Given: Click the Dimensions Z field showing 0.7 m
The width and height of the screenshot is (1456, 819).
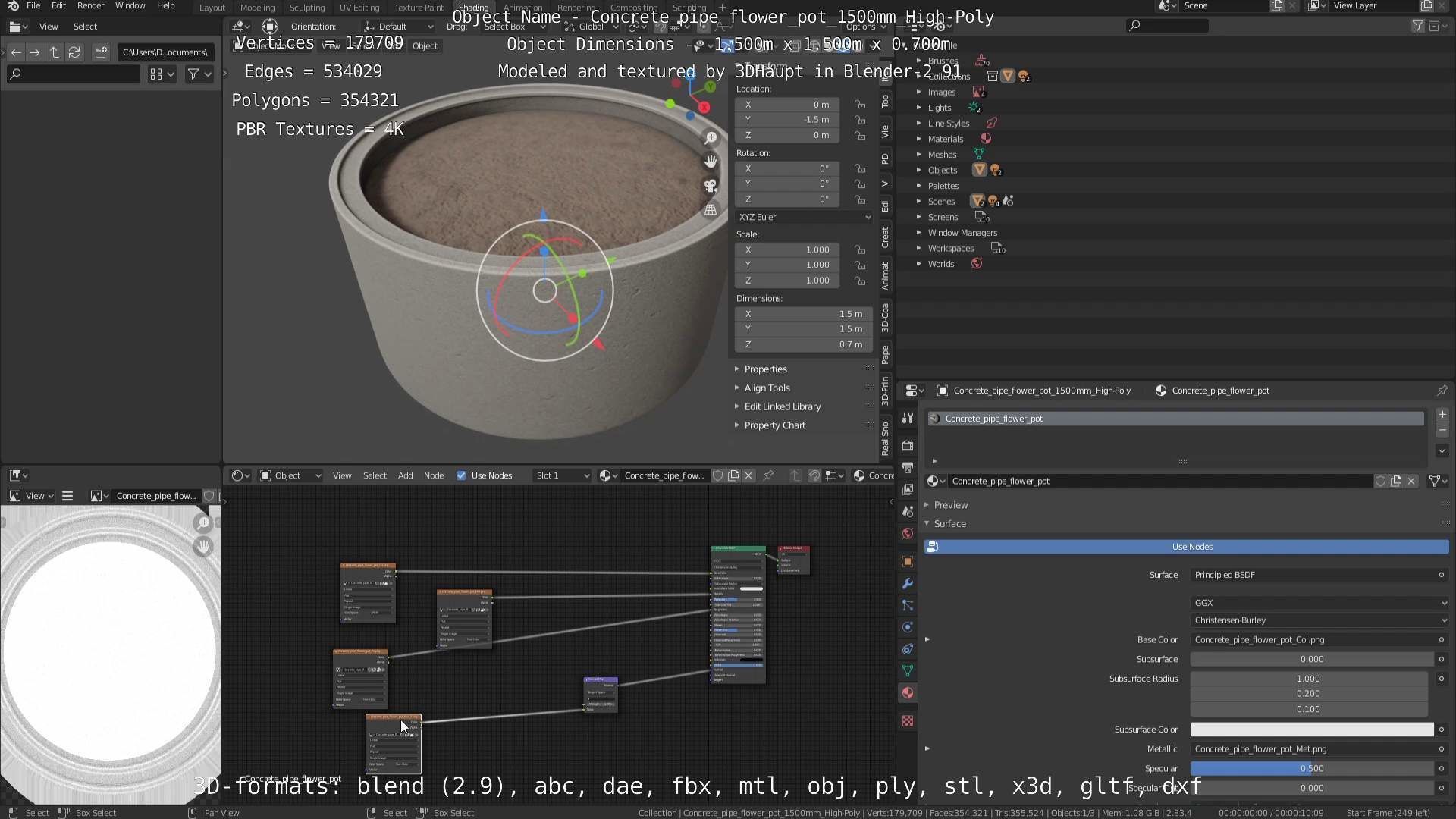Looking at the screenshot, I should pos(804,345).
